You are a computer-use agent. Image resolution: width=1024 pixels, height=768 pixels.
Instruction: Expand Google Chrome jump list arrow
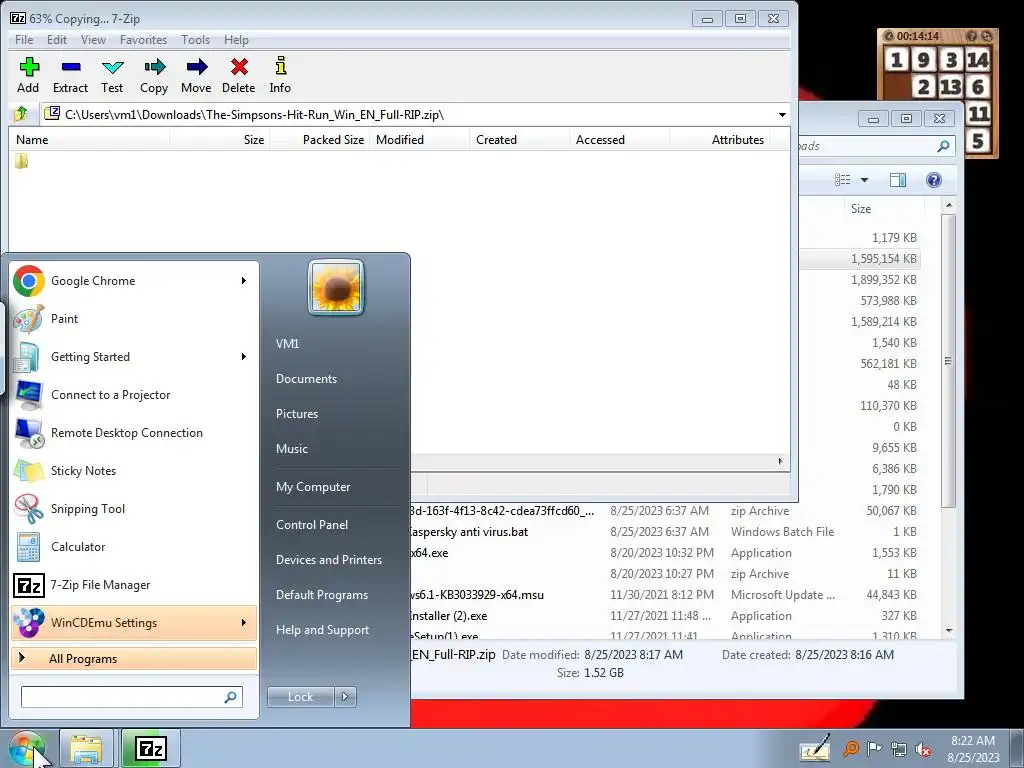click(x=244, y=281)
